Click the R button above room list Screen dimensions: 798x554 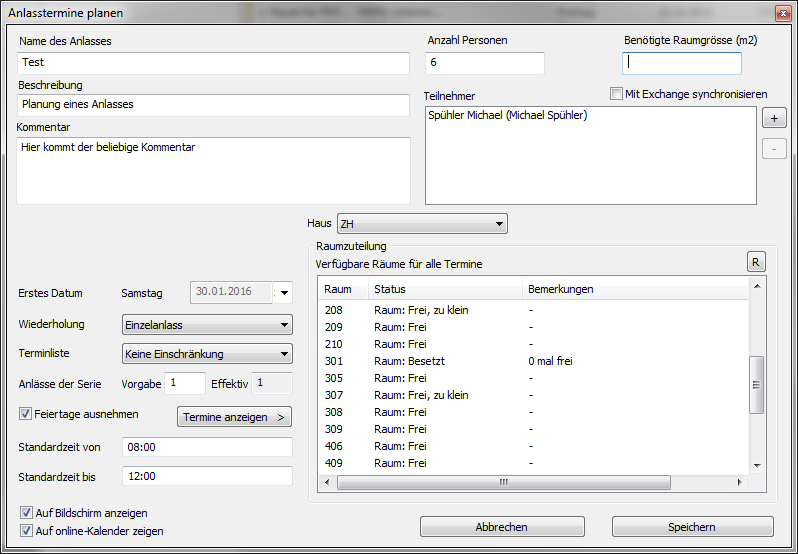pyautogui.click(x=756, y=262)
